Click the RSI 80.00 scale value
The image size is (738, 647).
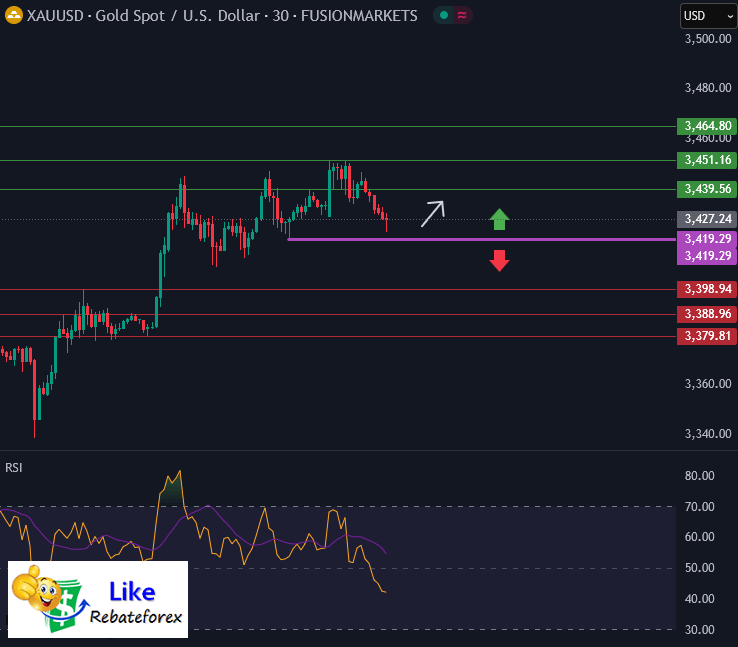(699, 476)
